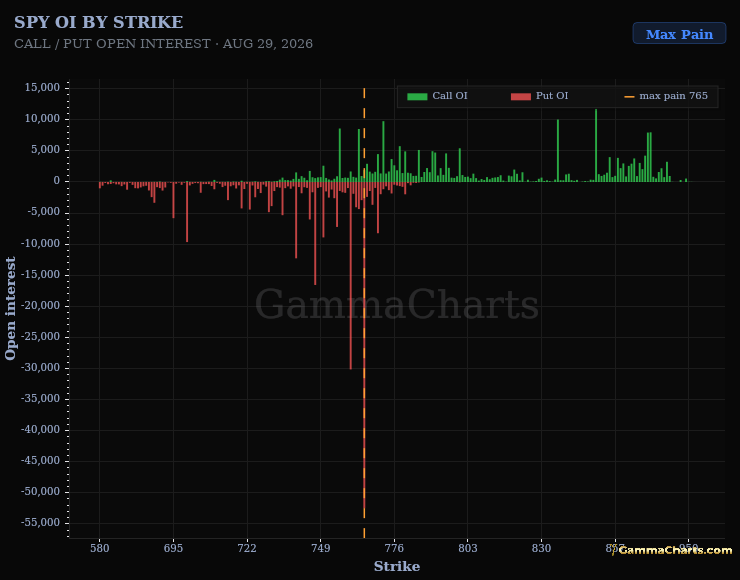Click the tallest red put bar reaching -30,000

pyautogui.click(x=351, y=275)
